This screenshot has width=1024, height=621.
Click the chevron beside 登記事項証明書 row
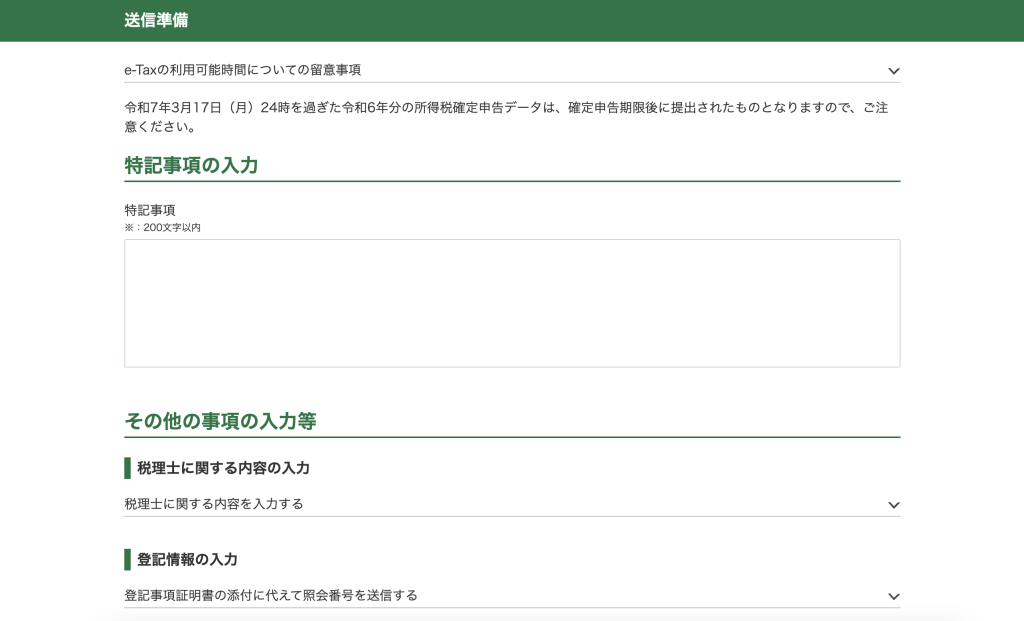(893, 597)
